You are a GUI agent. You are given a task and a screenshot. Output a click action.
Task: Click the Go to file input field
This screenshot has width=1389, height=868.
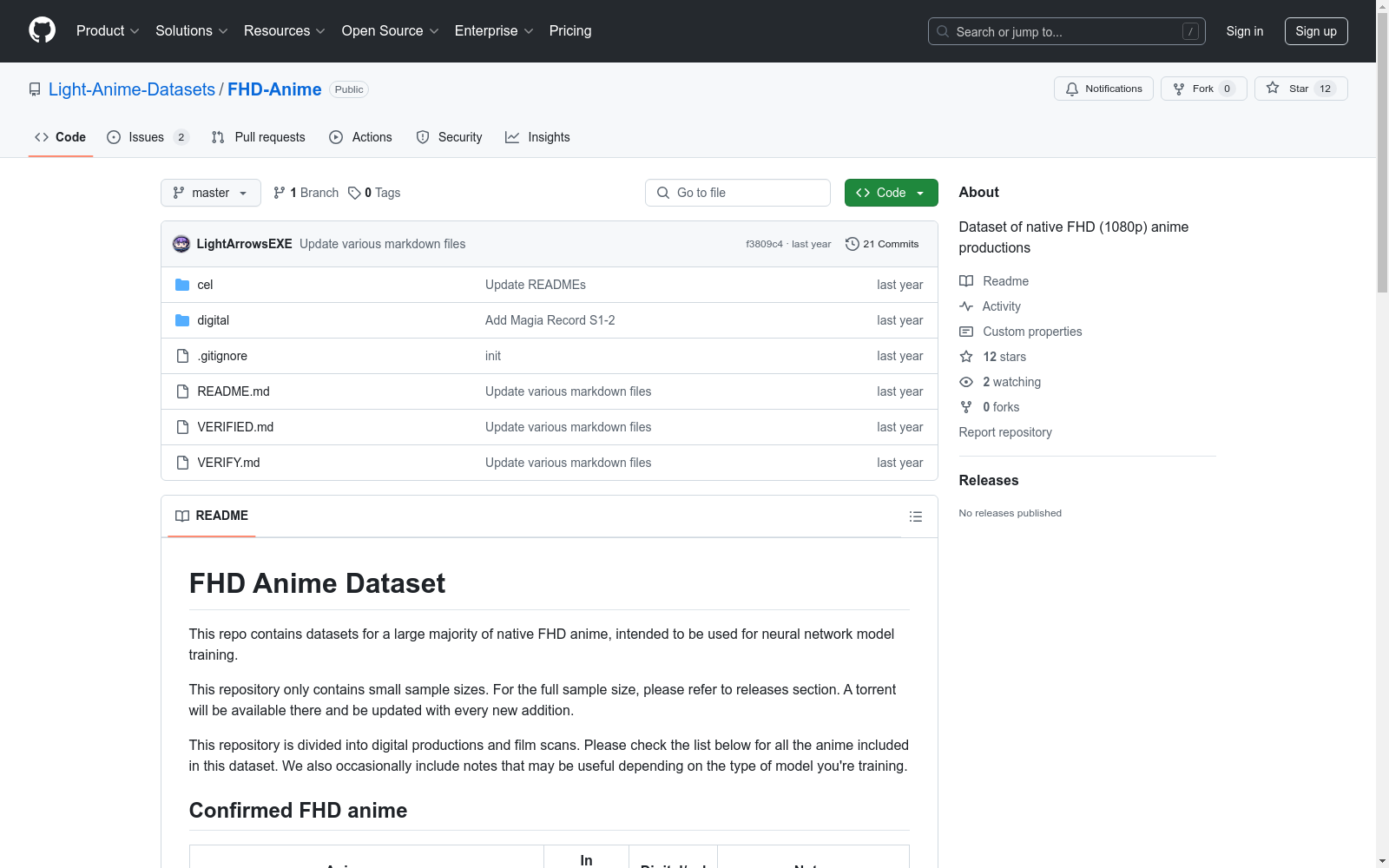pyautogui.click(x=738, y=193)
